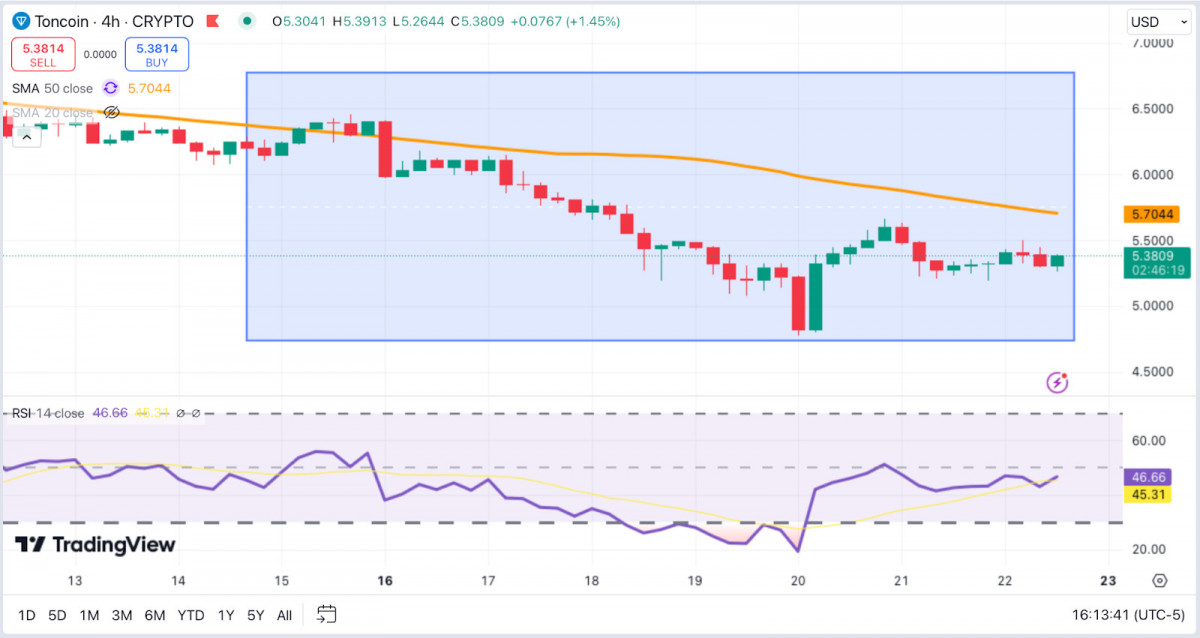Click the orange 5.7044 SMA legend value
This screenshot has width=1200, height=638.
(x=149, y=88)
